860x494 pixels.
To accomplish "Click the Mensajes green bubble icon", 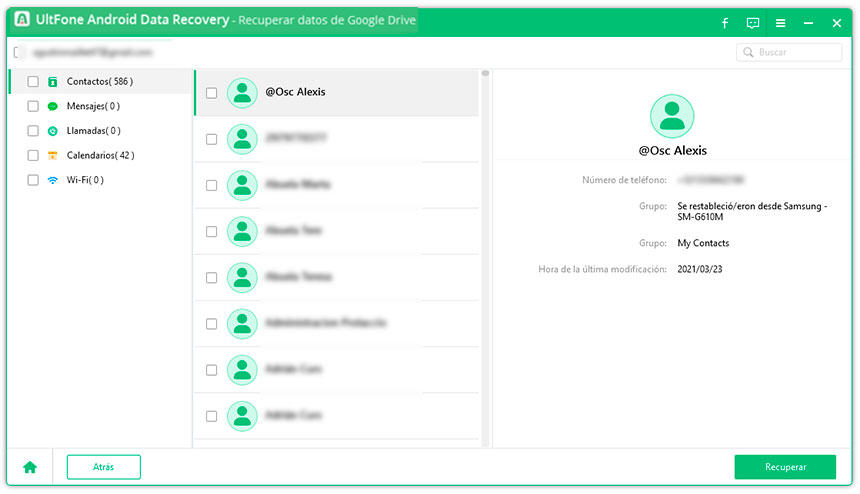I will tap(53, 106).
